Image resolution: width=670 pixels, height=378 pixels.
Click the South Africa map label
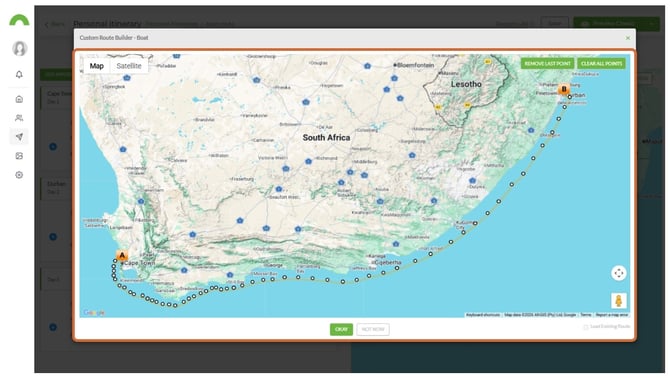click(x=326, y=138)
